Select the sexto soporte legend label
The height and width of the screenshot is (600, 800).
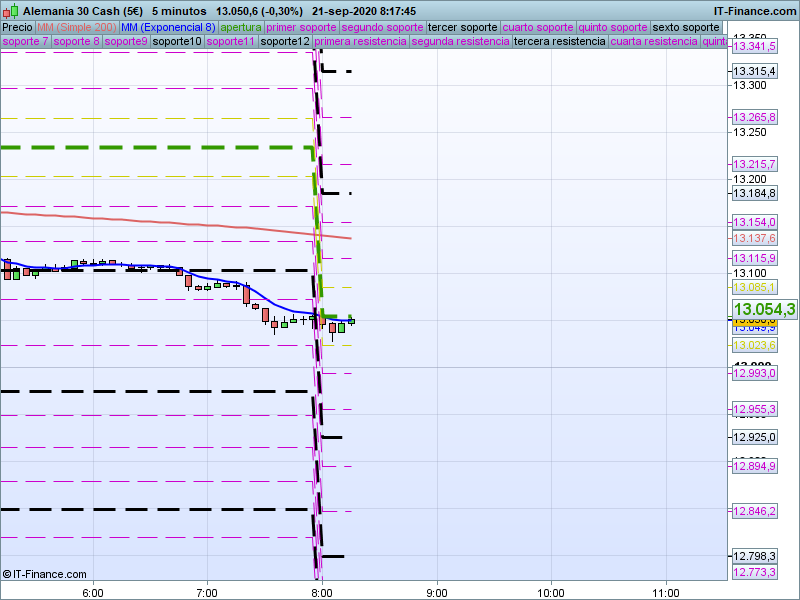(x=686, y=27)
